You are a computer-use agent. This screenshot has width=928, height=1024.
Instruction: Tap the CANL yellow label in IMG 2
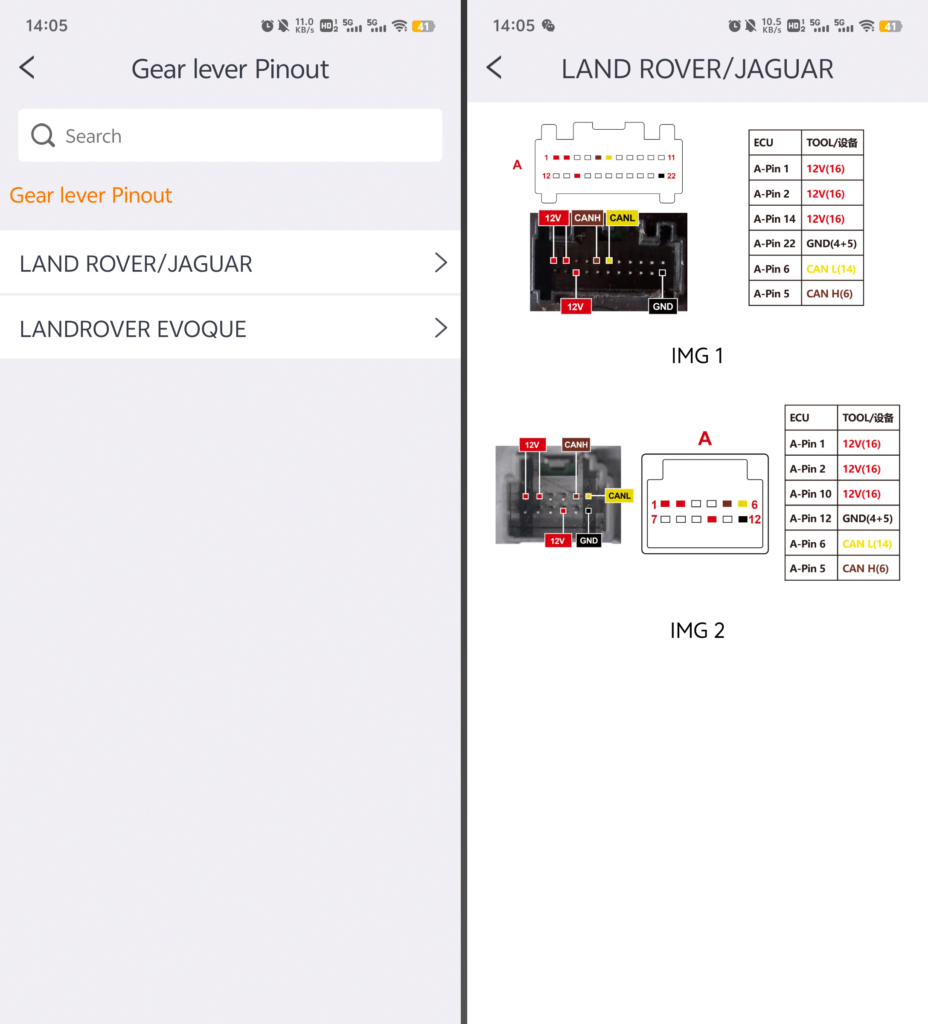click(619, 496)
